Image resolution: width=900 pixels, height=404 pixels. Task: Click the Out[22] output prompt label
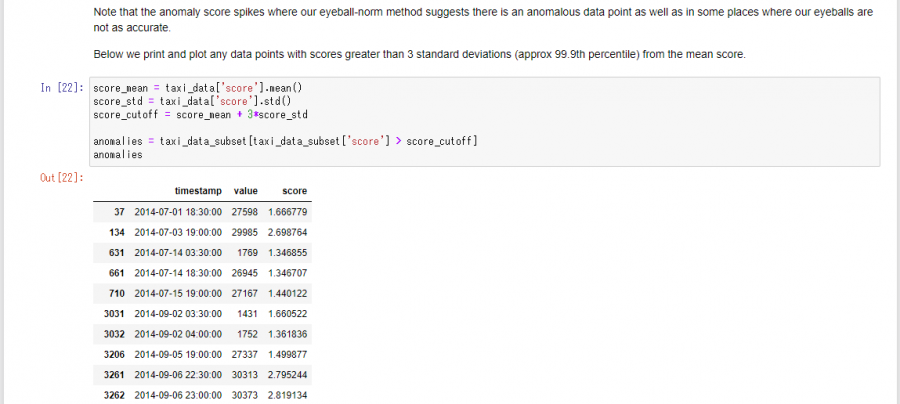click(x=62, y=178)
